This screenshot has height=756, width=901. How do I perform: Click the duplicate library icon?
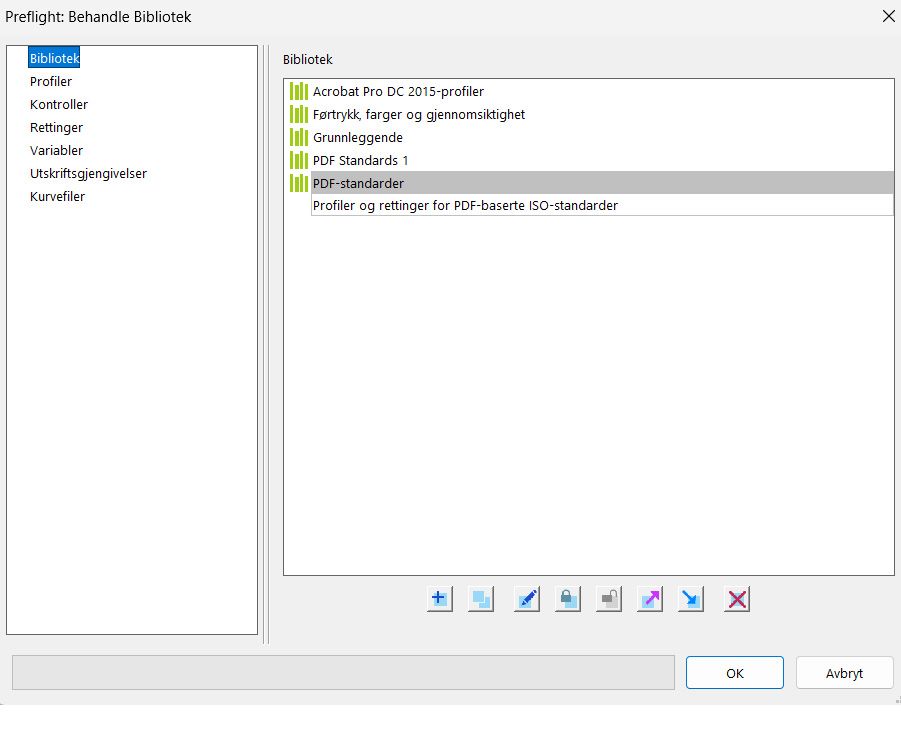[x=481, y=599]
